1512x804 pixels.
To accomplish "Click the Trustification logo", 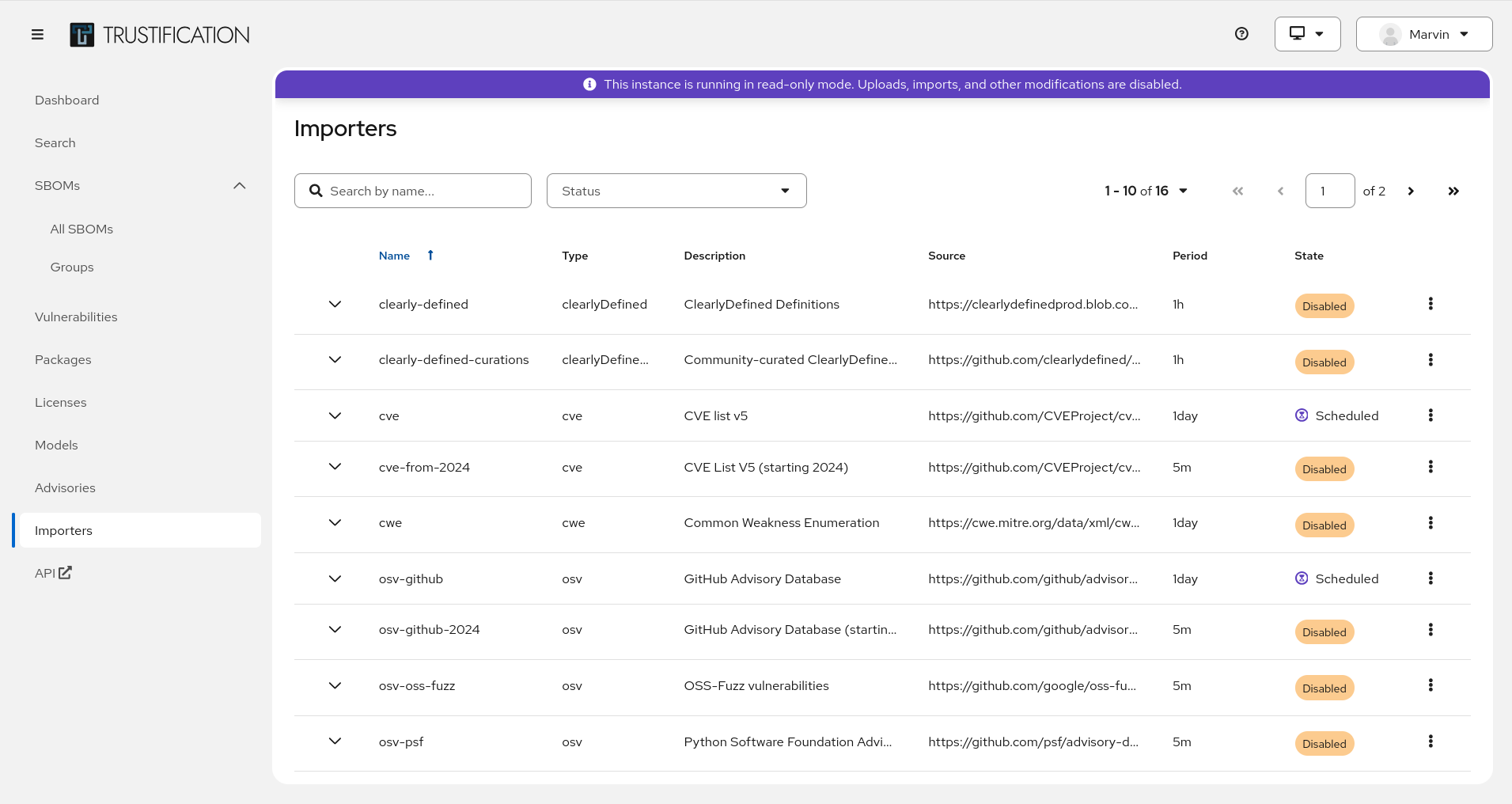I will 160,35.
